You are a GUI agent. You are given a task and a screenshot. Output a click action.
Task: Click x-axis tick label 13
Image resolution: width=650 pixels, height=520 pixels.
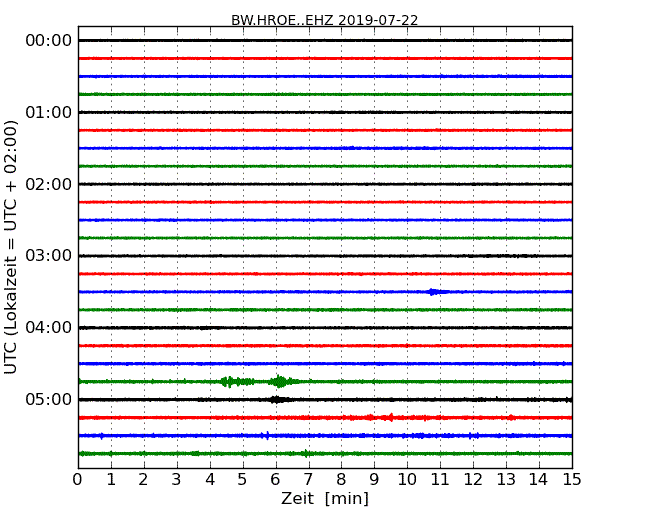point(506,480)
